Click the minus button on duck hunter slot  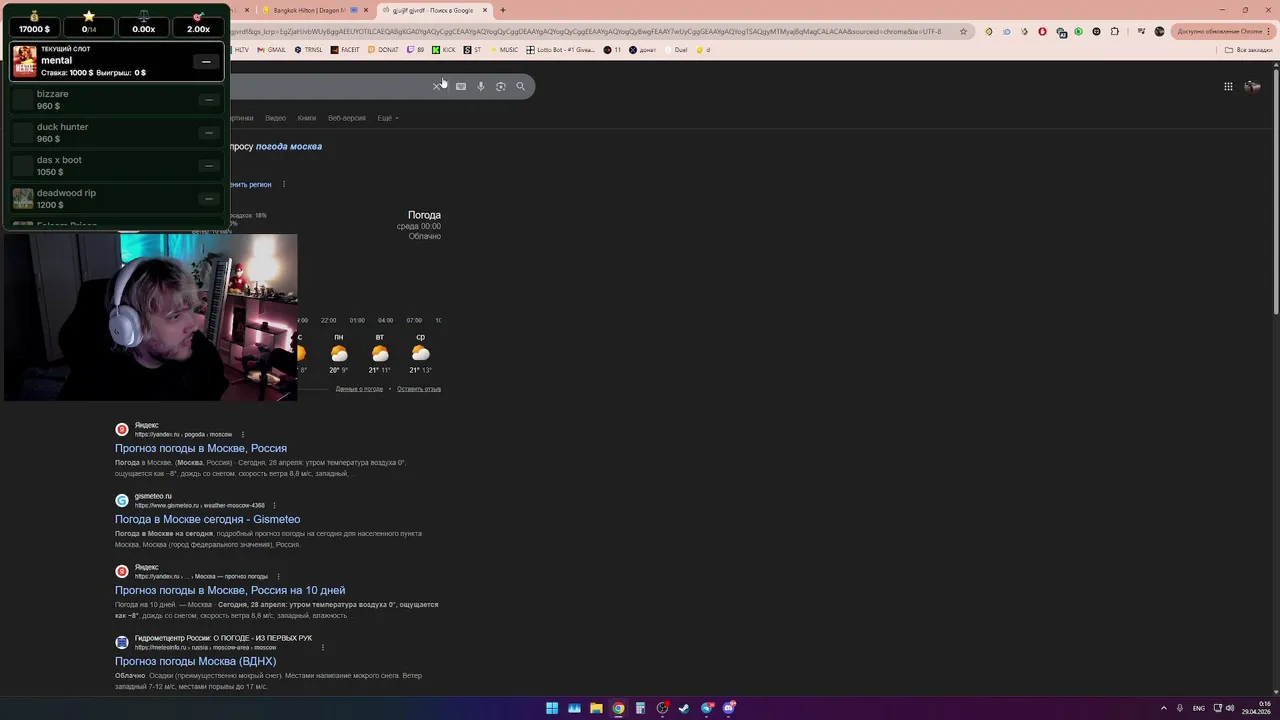click(209, 133)
